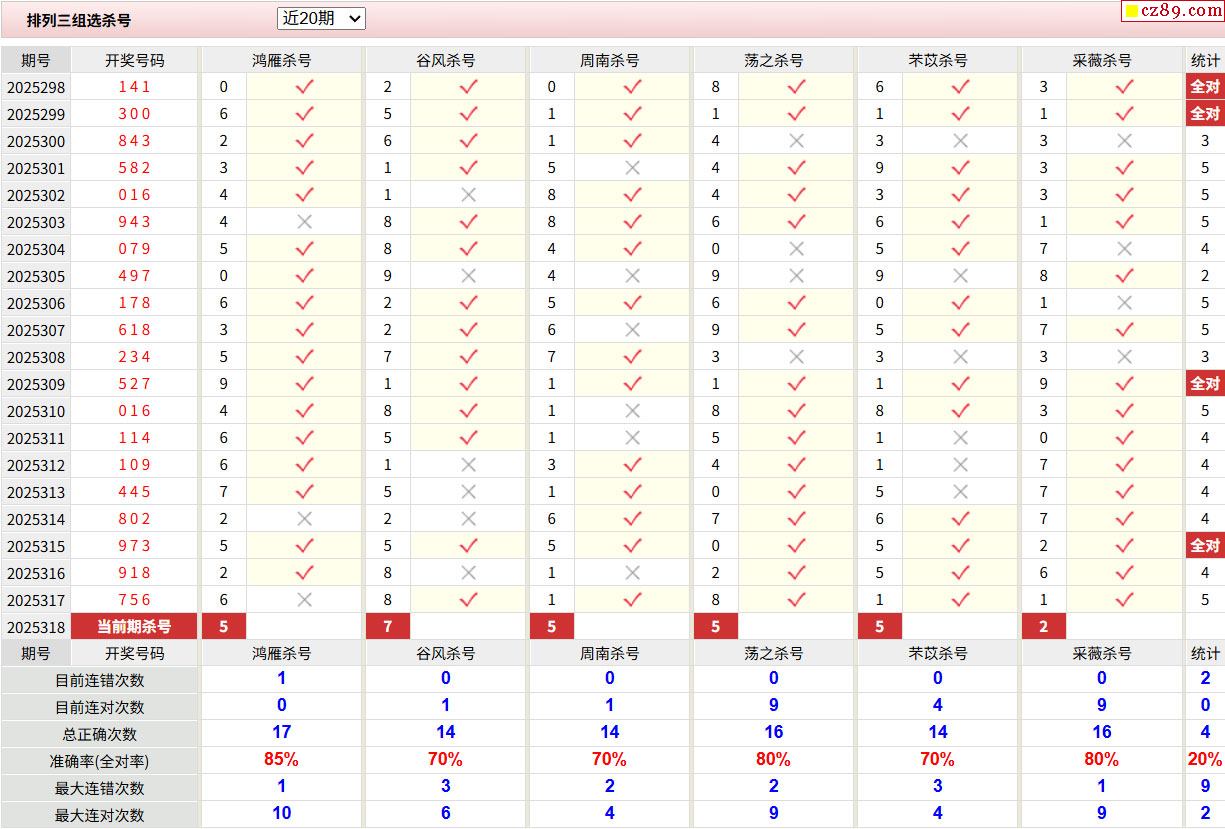1225x829 pixels.
Task: Click the red 当前期杀号 label
Action: [x=134, y=627]
